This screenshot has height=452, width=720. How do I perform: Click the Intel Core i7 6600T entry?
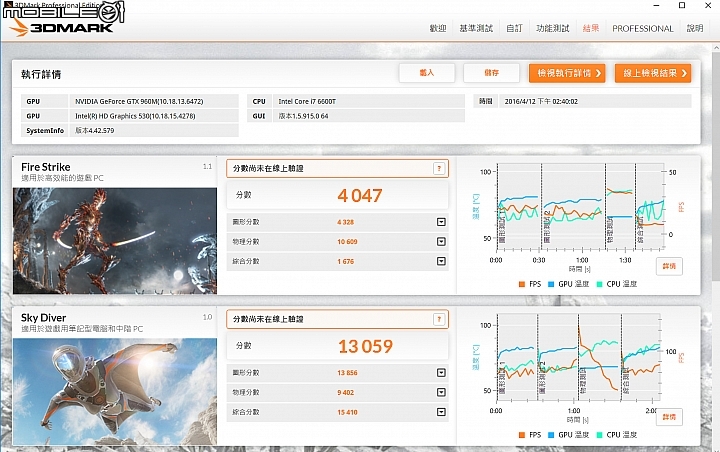(369, 102)
